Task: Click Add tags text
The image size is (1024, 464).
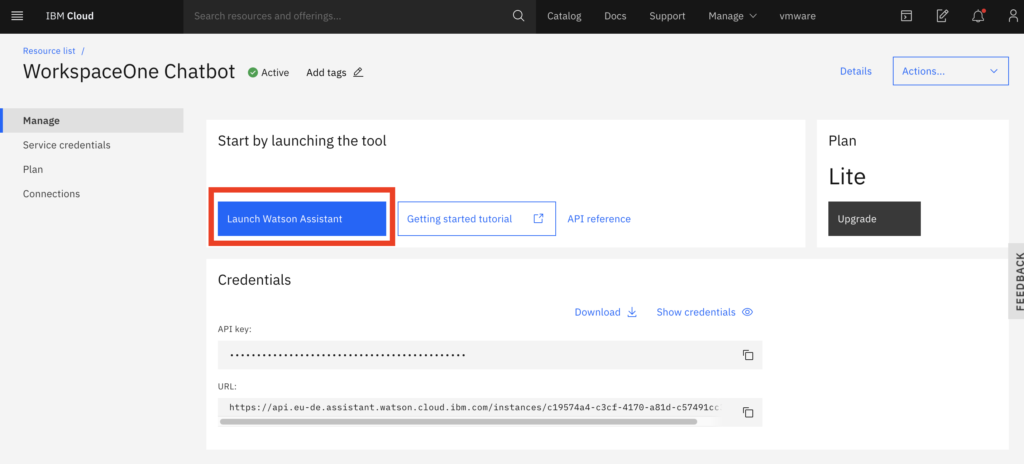Action: click(x=326, y=73)
